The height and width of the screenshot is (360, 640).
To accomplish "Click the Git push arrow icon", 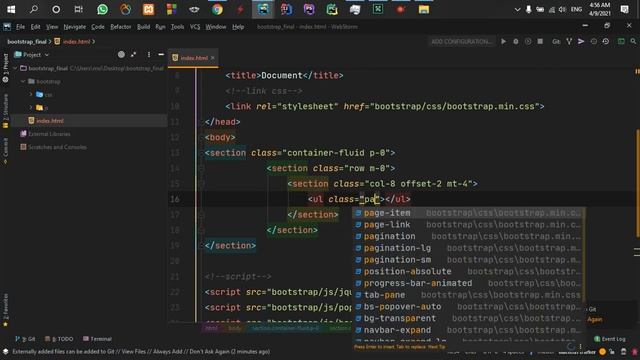I will (581, 41).
